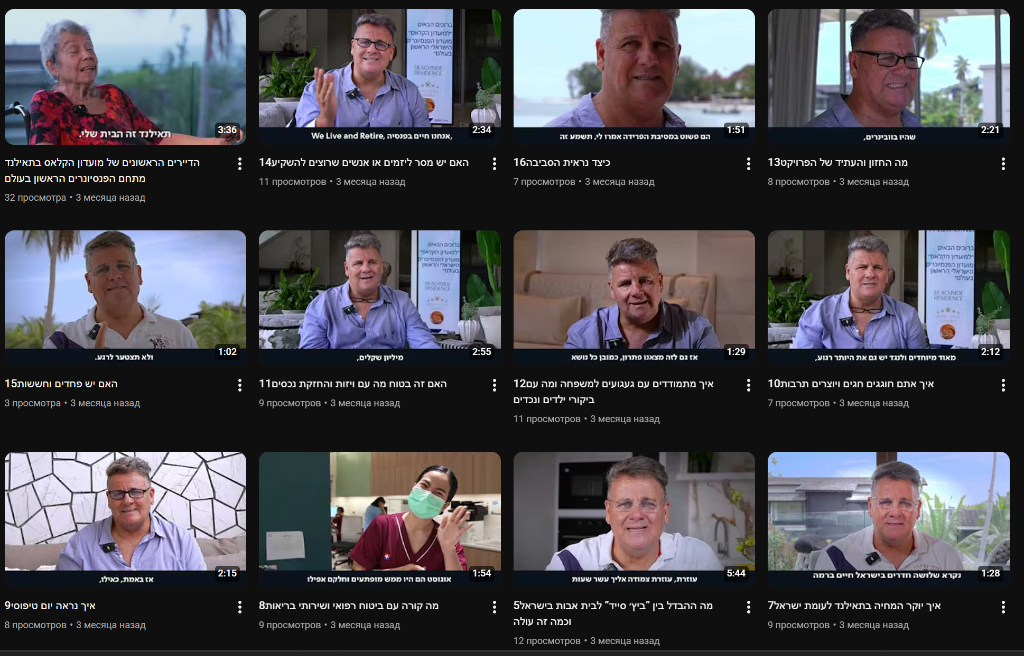Open three-dot menu for video 7
1024x656 pixels.
click(x=1003, y=607)
